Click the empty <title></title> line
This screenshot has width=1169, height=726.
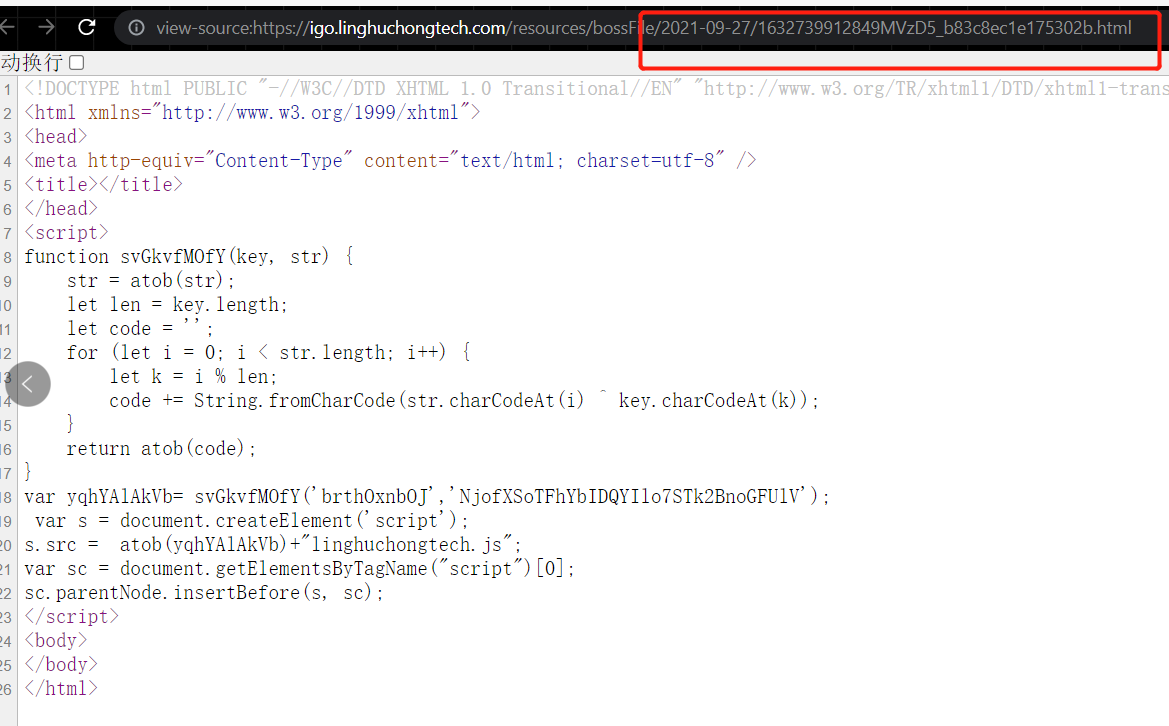104,184
